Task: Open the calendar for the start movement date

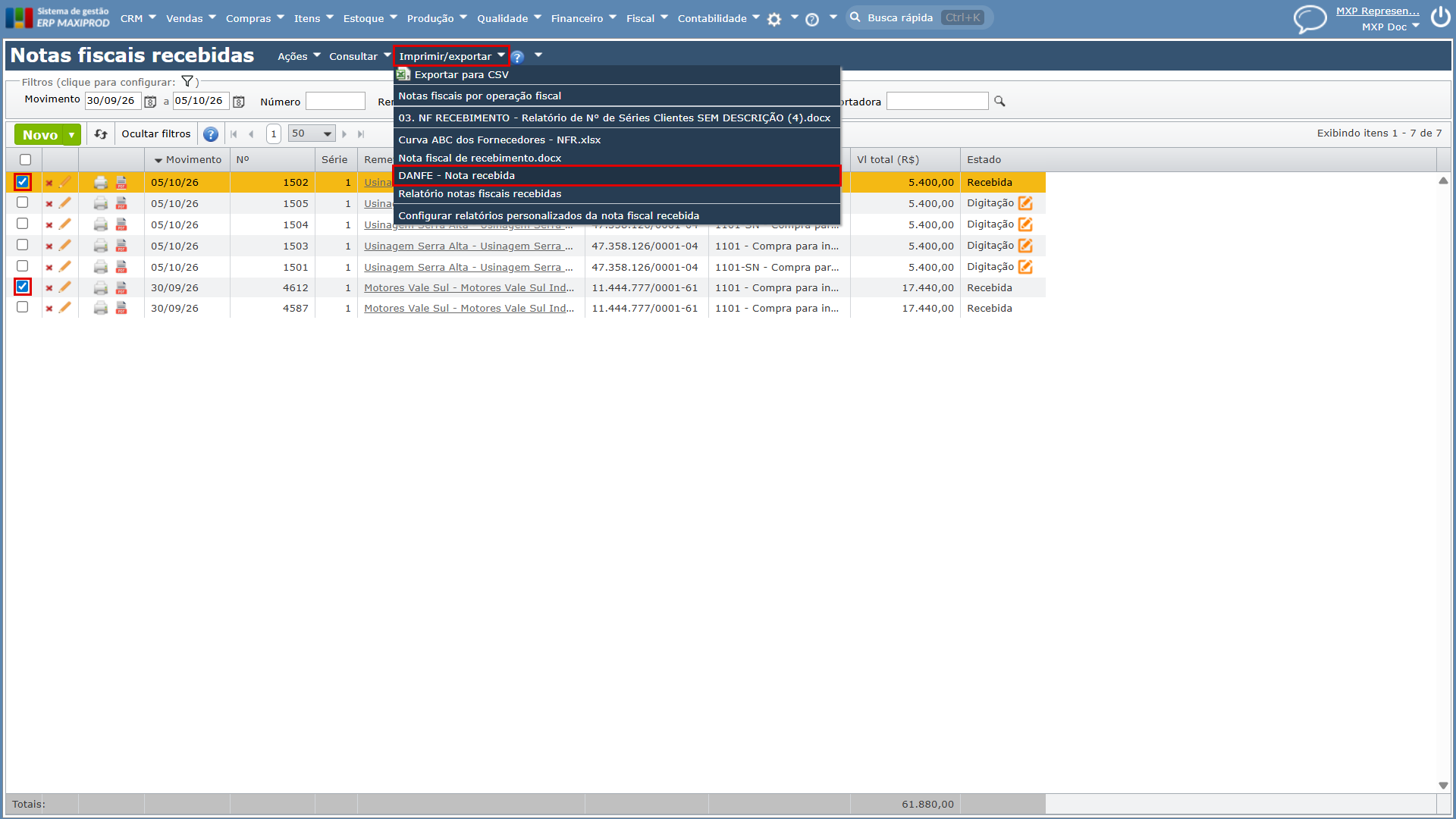Action: (150, 102)
